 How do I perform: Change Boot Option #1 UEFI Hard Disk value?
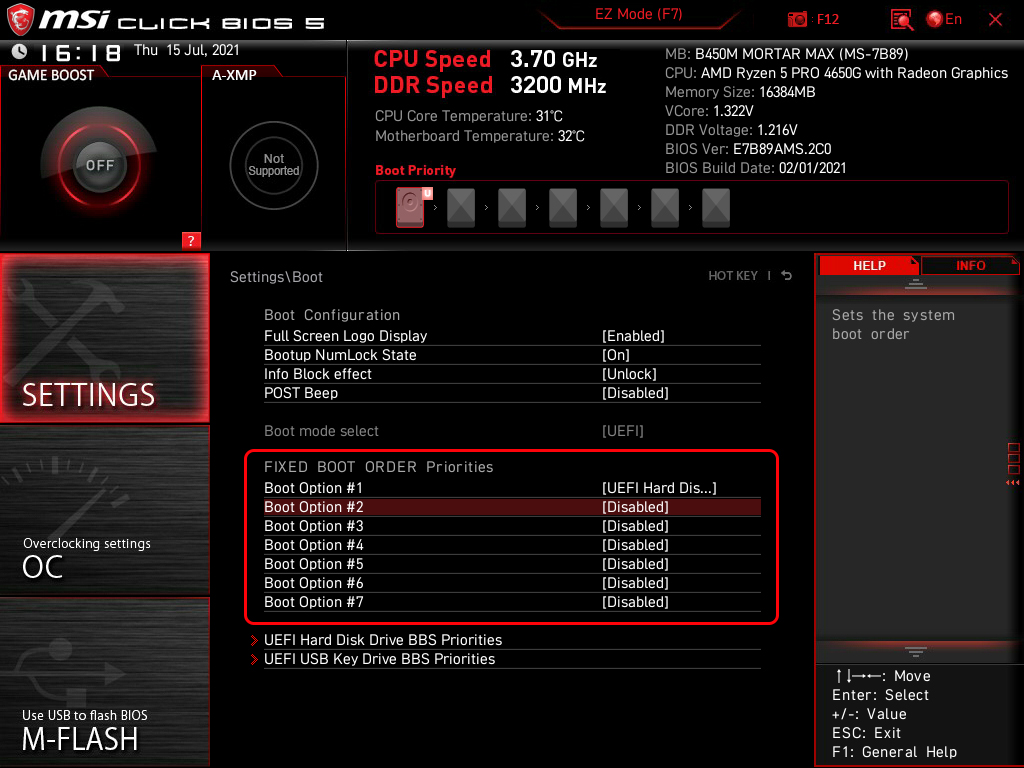click(659, 488)
